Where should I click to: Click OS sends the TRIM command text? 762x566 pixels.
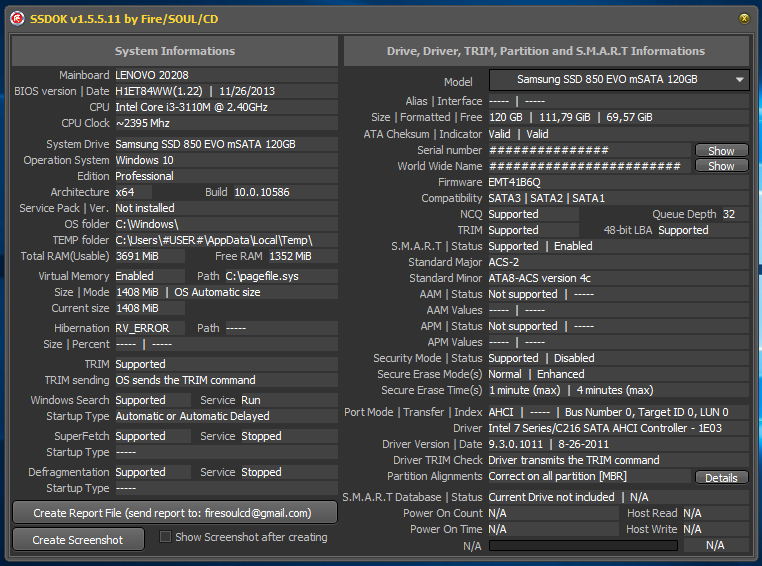coord(185,380)
